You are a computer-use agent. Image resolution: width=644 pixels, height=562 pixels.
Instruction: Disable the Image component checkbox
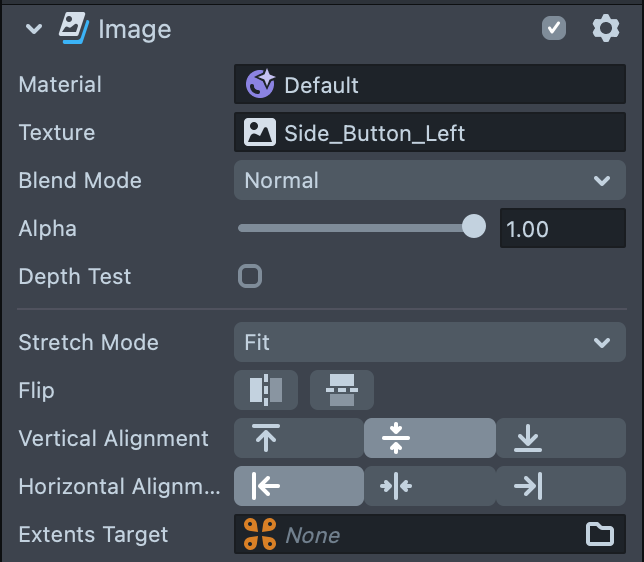[x=554, y=28]
